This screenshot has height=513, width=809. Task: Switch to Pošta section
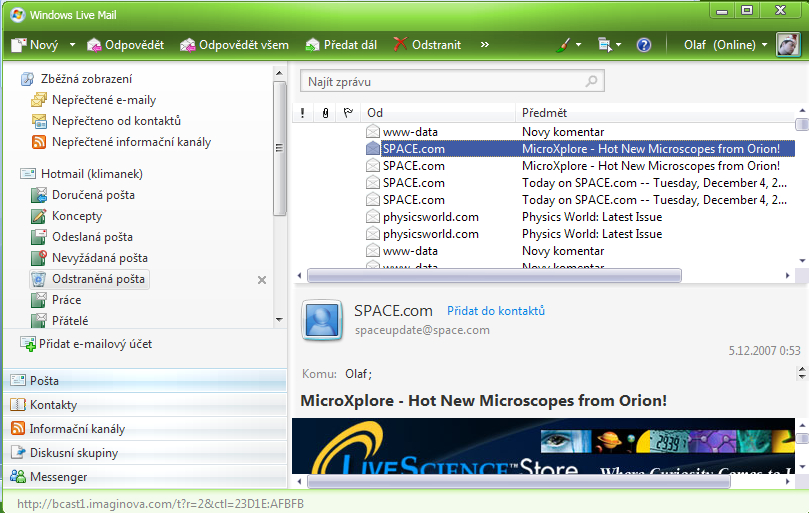(145, 380)
